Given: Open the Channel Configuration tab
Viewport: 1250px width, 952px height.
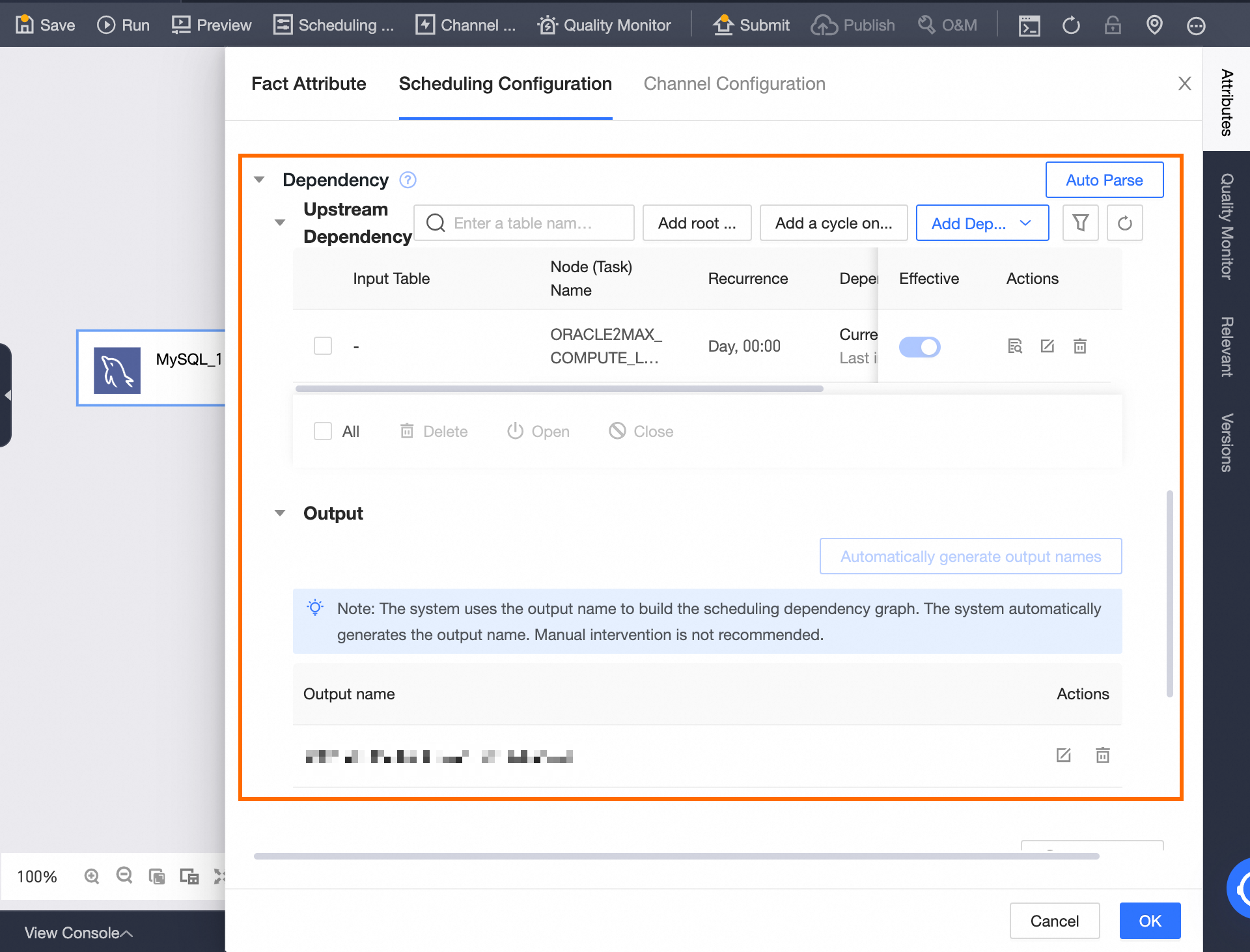Looking at the screenshot, I should 734,84.
